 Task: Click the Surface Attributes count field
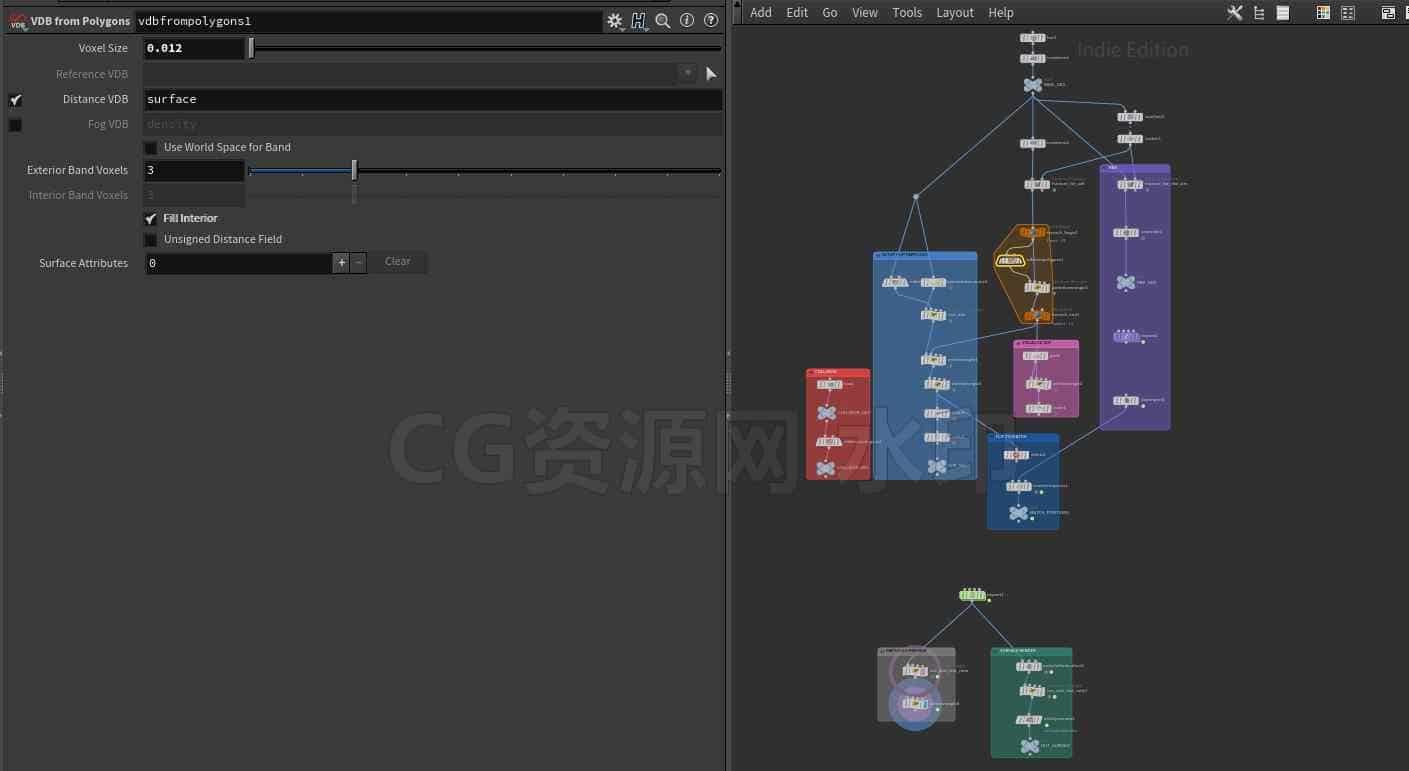point(238,263)
